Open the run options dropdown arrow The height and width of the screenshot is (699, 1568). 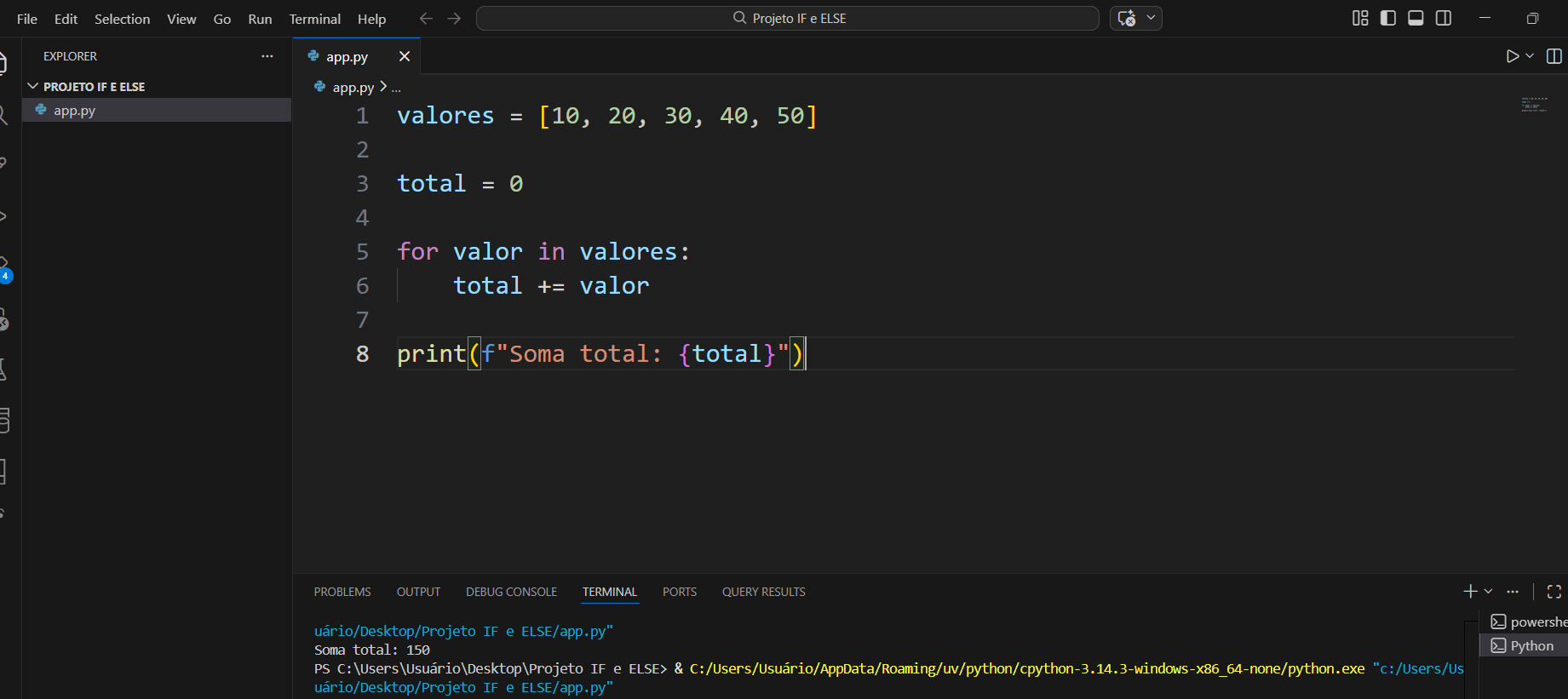(x=1530, y=56)
